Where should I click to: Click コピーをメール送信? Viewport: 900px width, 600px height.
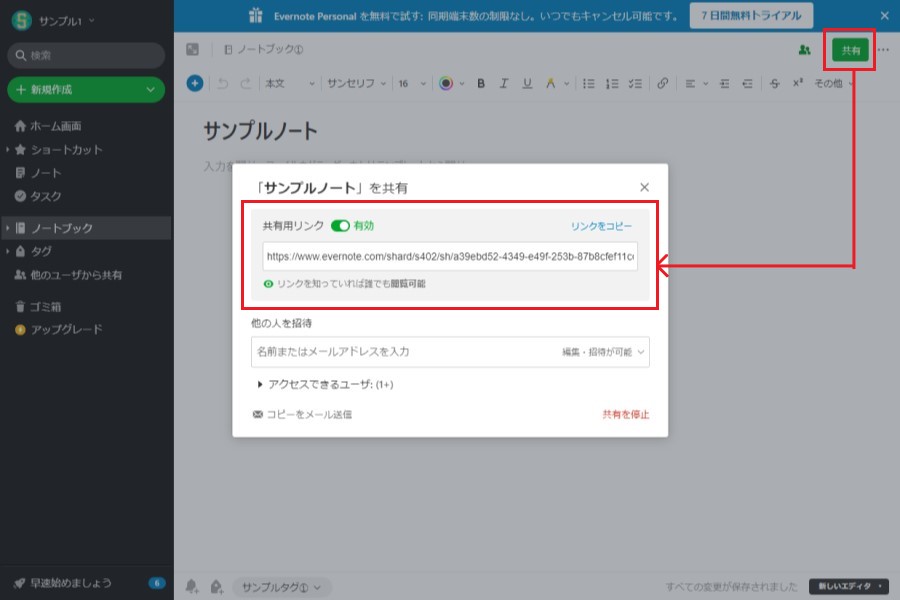[x=302, y=415]
